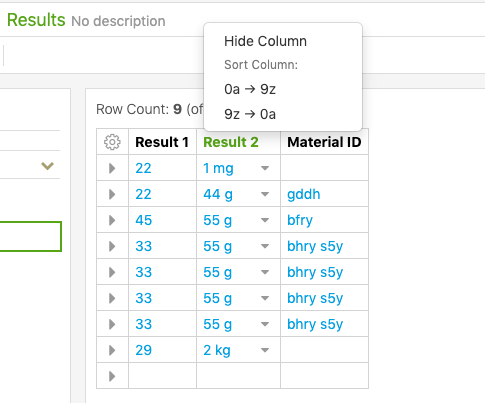Open the bfry material link
The height and width of the screenshot is (403, 485).
click(x=300, y=220)
